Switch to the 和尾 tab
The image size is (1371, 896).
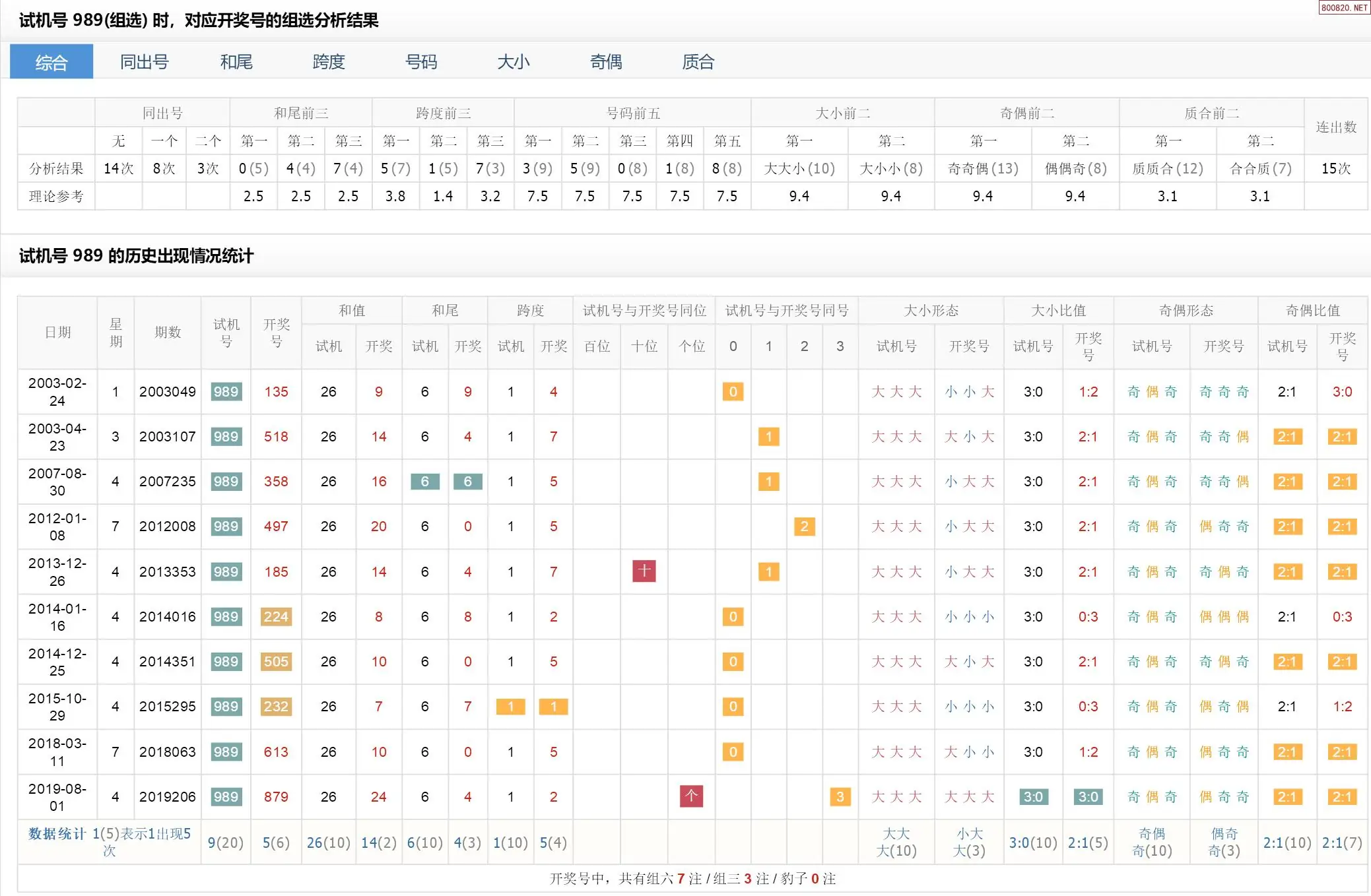coord(236,62)
